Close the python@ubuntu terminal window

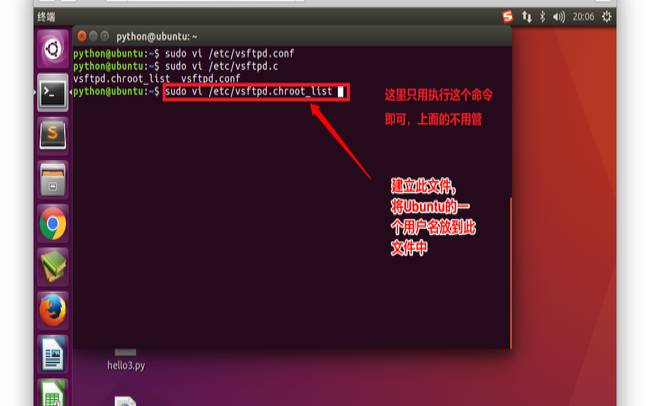tap(82, 36)
